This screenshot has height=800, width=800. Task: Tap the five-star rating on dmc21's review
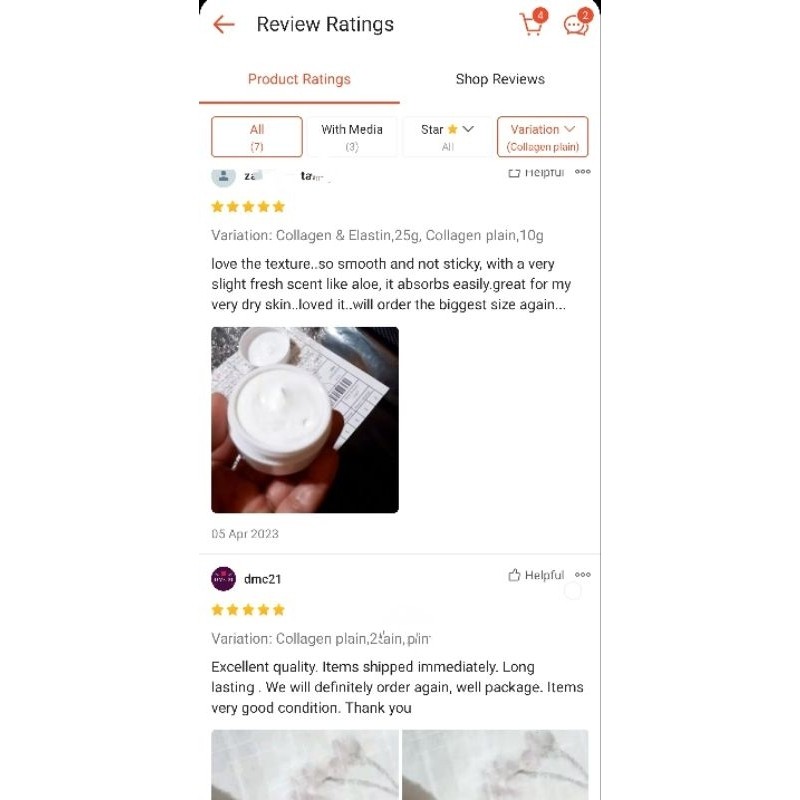point(248,610)
